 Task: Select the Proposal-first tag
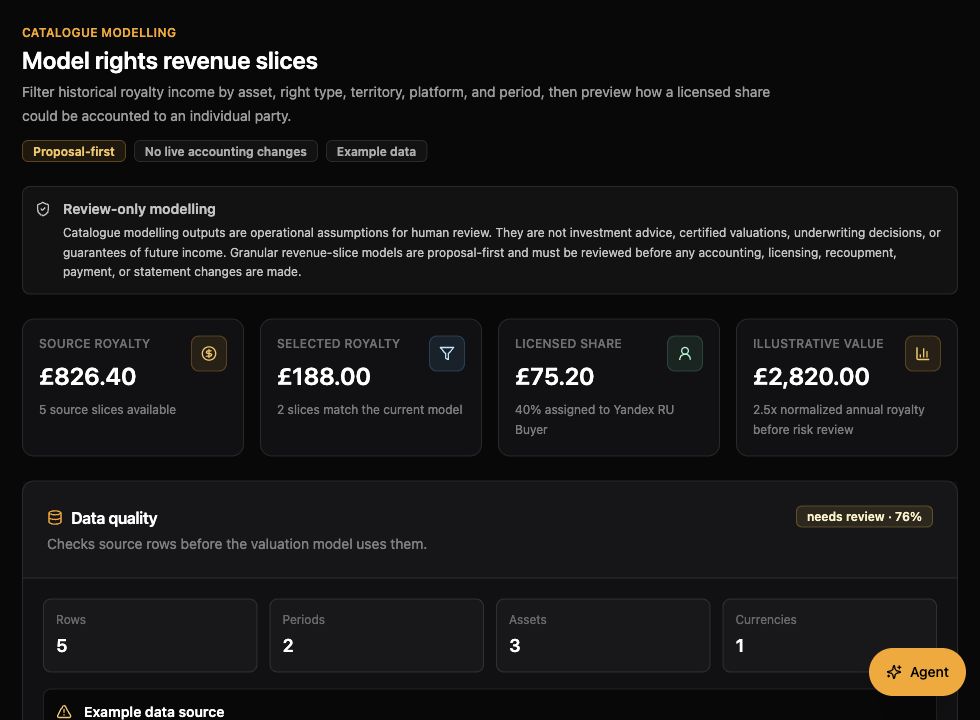click(74, 151)
